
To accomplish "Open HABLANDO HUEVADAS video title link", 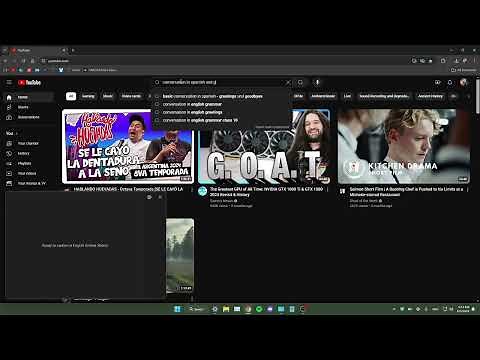I will click(x=128, y=189).
